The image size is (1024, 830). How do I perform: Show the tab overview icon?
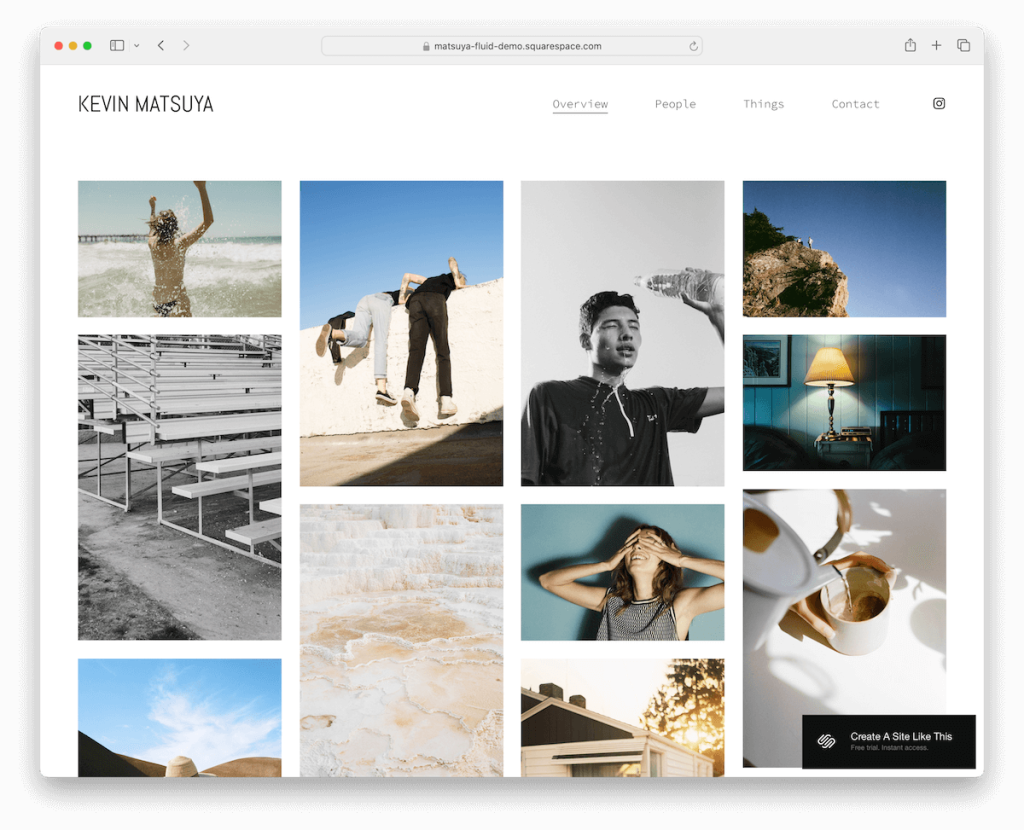[x=963, y=46]
